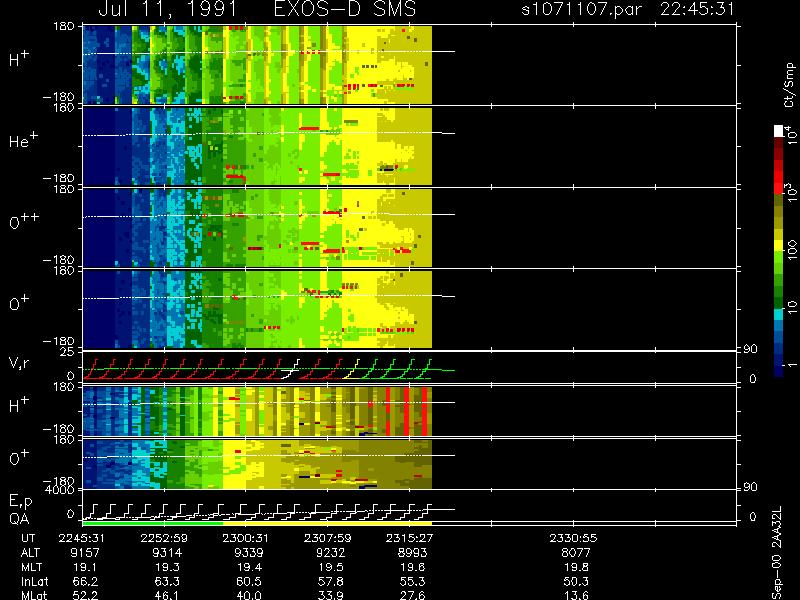Click MLat value '40.0'
800x600 pixels.
pos(248,595)
